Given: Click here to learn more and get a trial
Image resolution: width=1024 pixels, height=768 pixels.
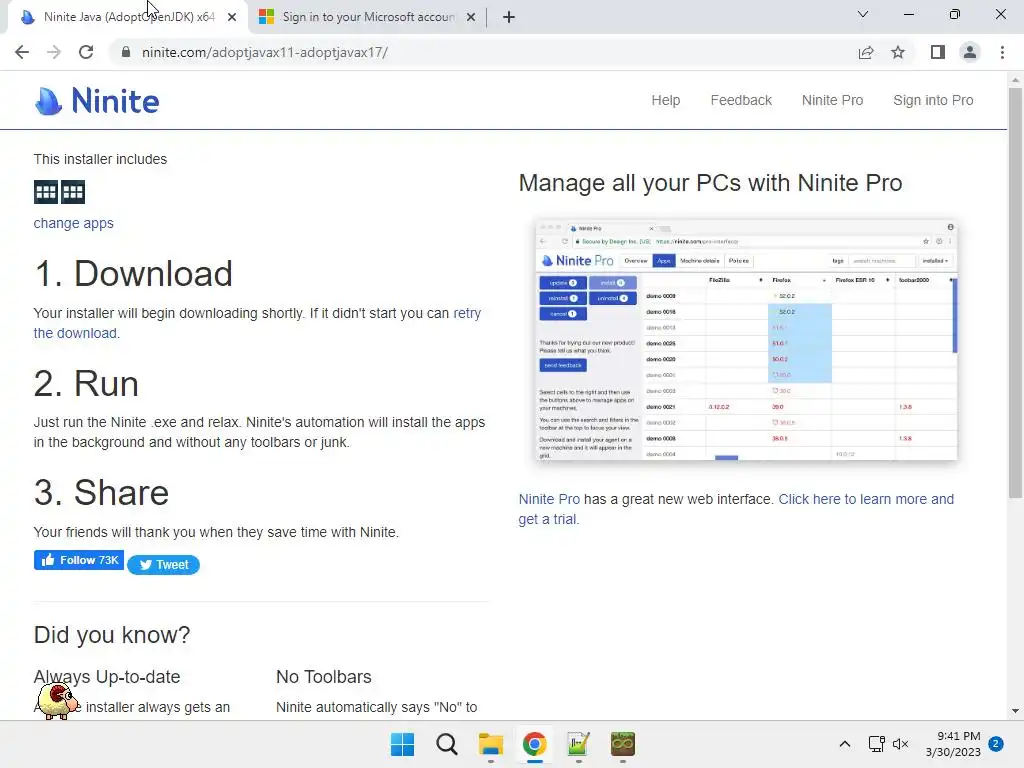Looking at the screenshot, I should click(866, 499).
